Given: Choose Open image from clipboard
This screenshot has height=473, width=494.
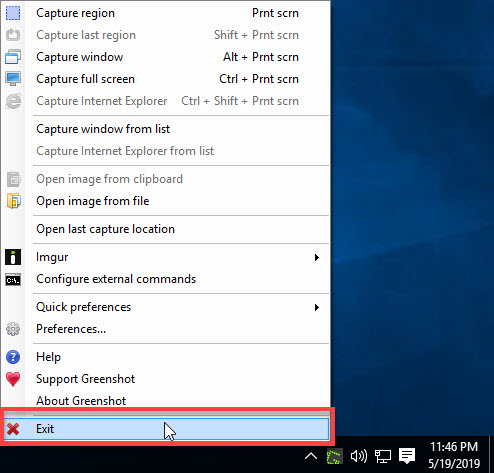Looking at the screenshot, I should 166,179.
